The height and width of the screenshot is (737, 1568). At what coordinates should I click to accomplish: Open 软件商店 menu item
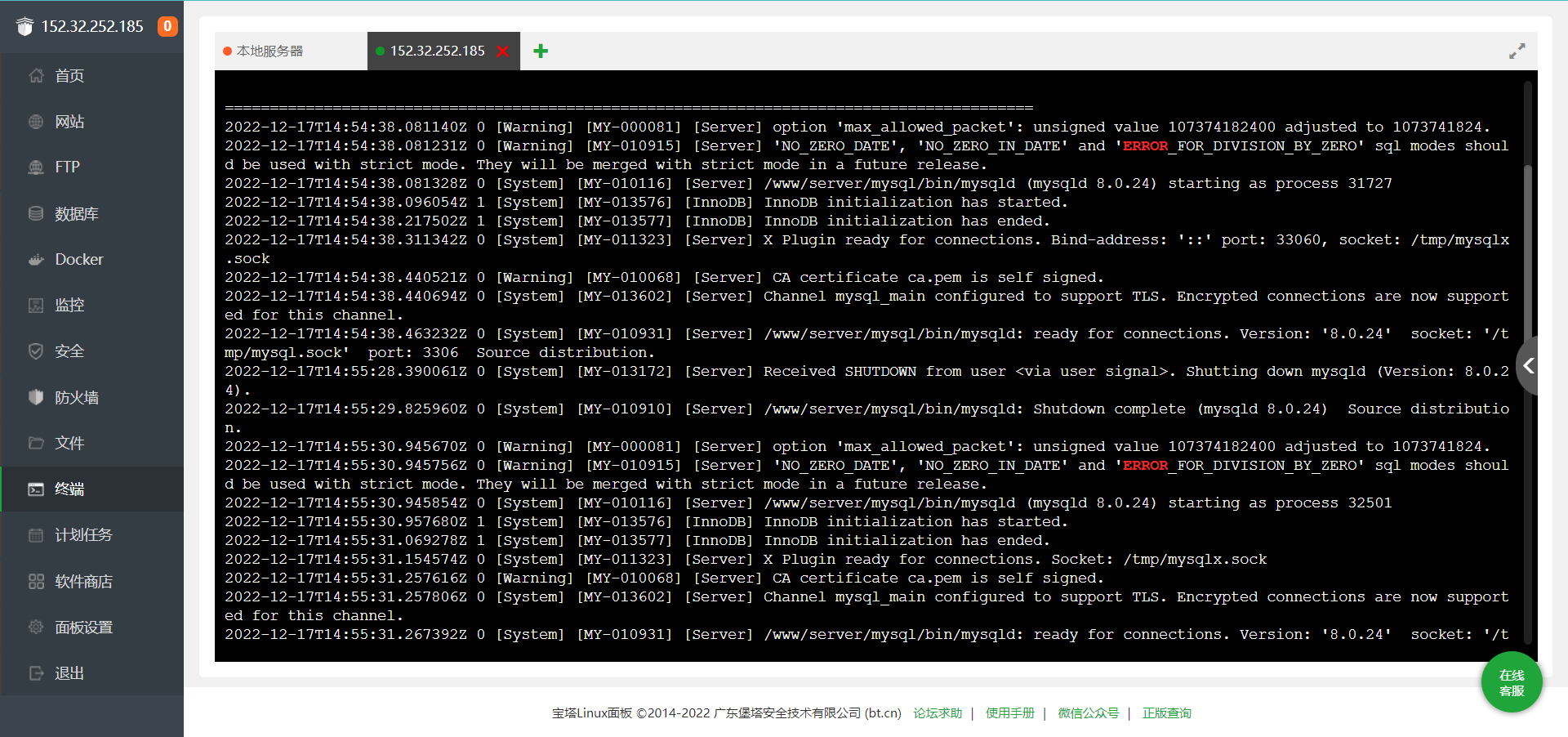[91, 582]
